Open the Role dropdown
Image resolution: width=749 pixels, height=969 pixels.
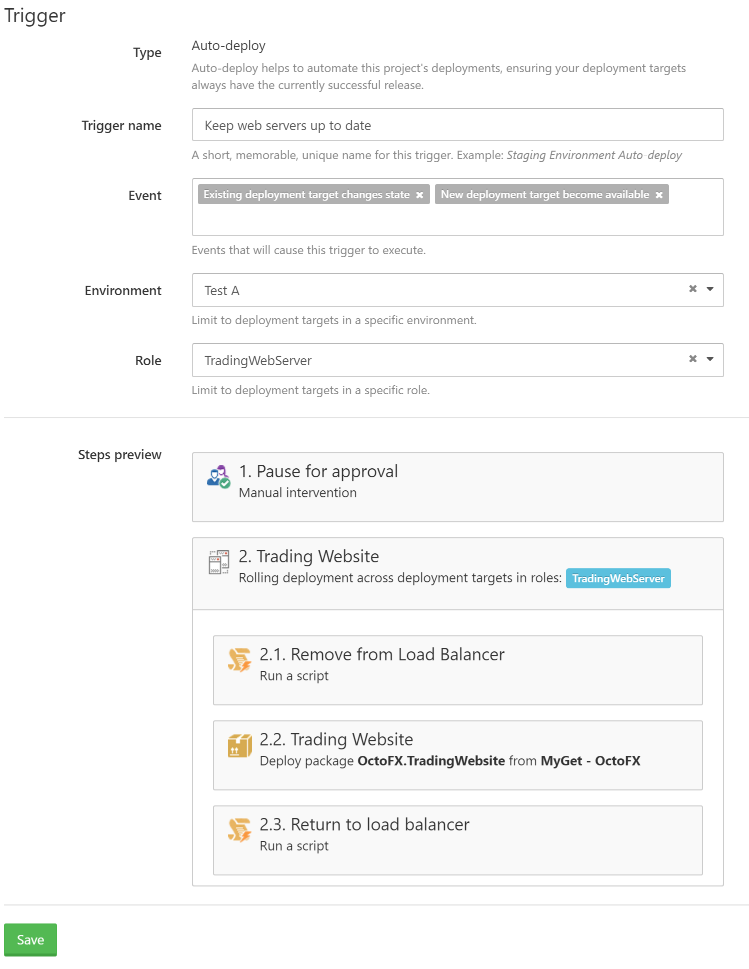point(711,359)
